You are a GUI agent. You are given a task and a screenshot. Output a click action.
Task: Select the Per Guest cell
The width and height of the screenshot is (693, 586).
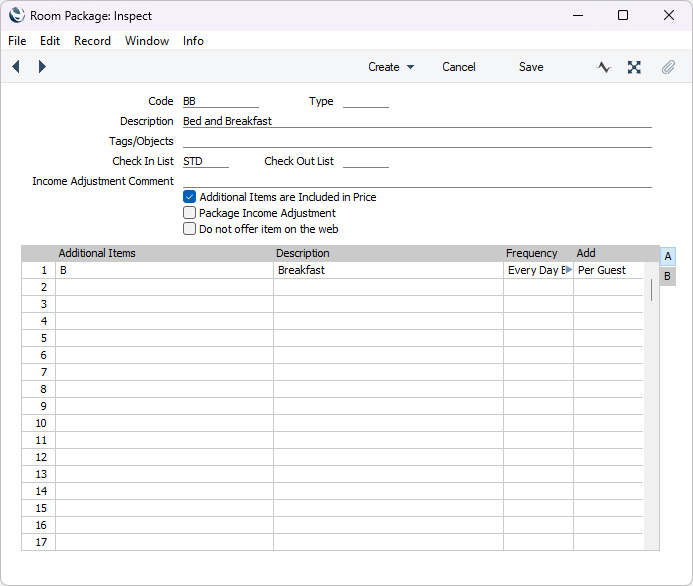pos(609,270)
